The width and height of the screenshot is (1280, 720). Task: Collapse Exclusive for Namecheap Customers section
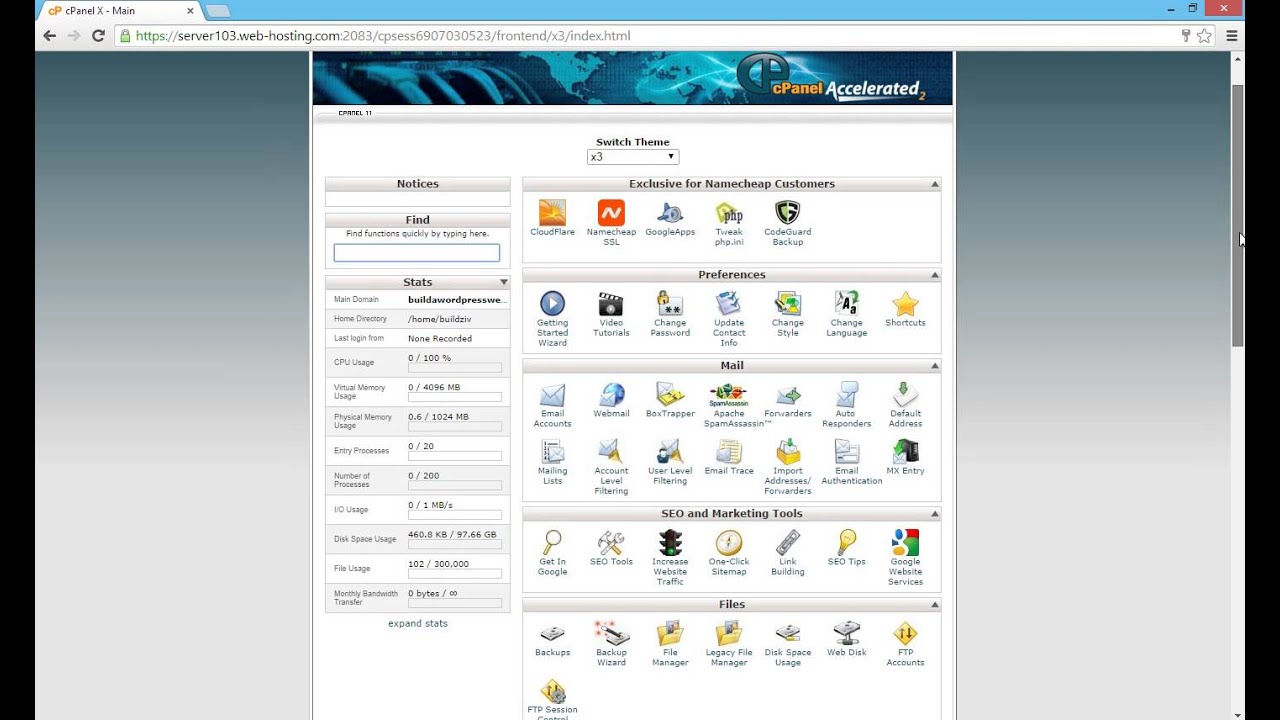click(935, 184)
